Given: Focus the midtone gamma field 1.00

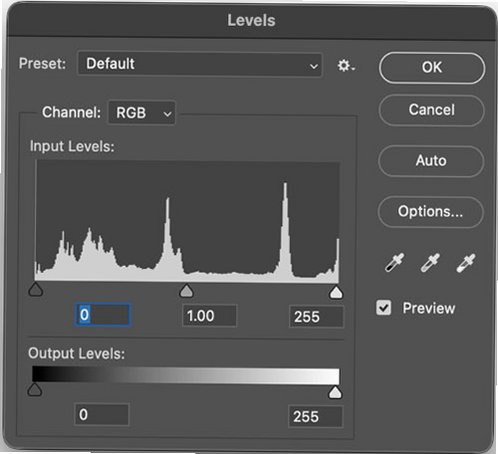Looking at the screenshot, I should 210,316.
